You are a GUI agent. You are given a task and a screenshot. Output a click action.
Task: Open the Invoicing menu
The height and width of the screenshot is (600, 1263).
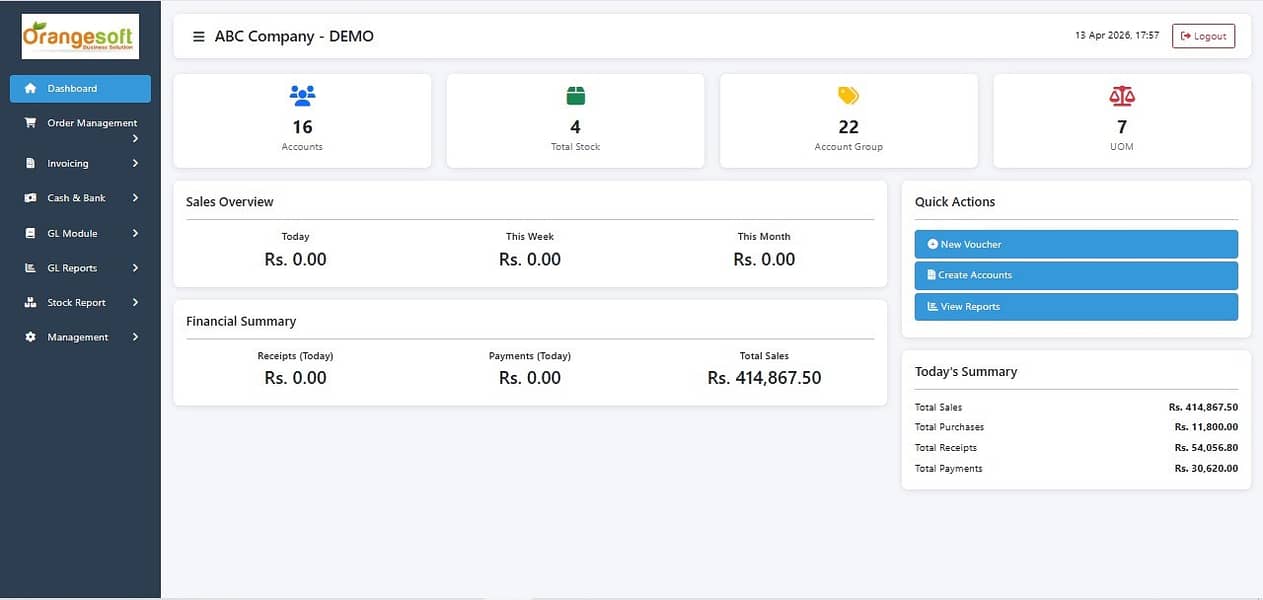point(80,163)
